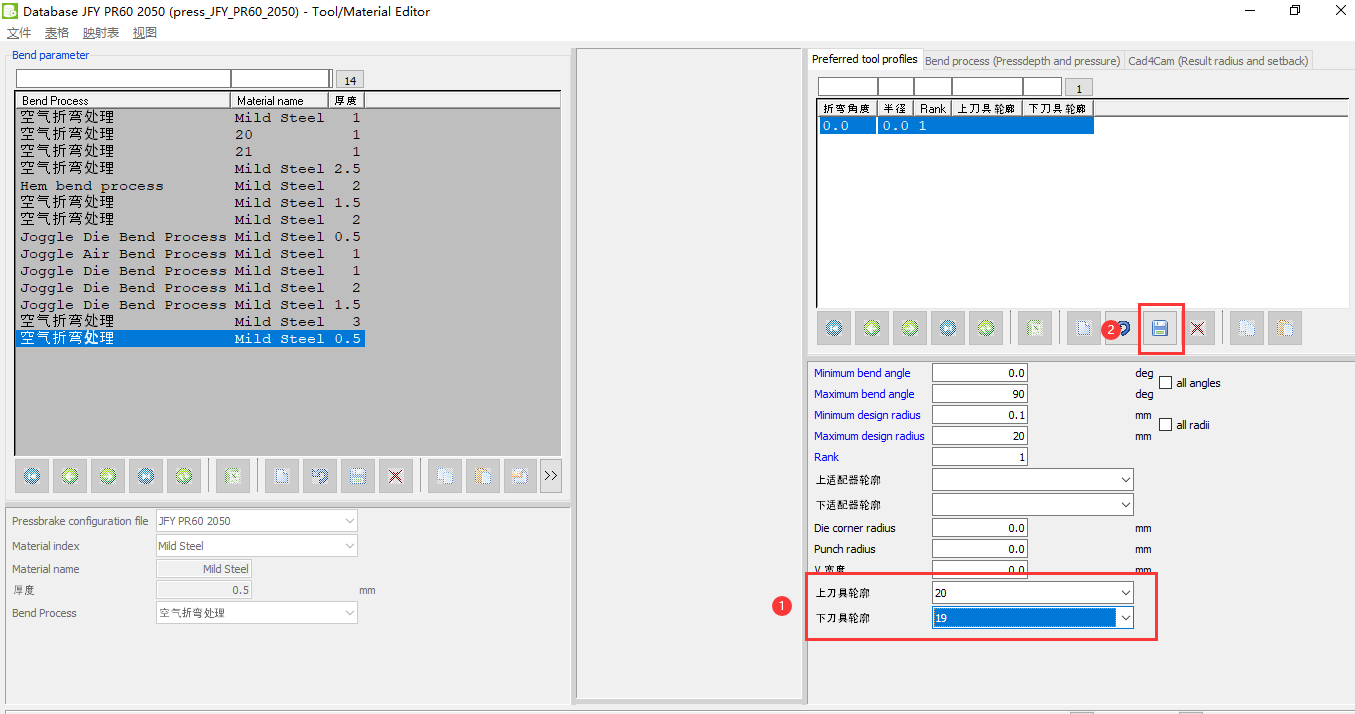The image size is (1355, 714).
Task: Click new record icon in Bend parameter toolbar
Action: tap(282, 476)
